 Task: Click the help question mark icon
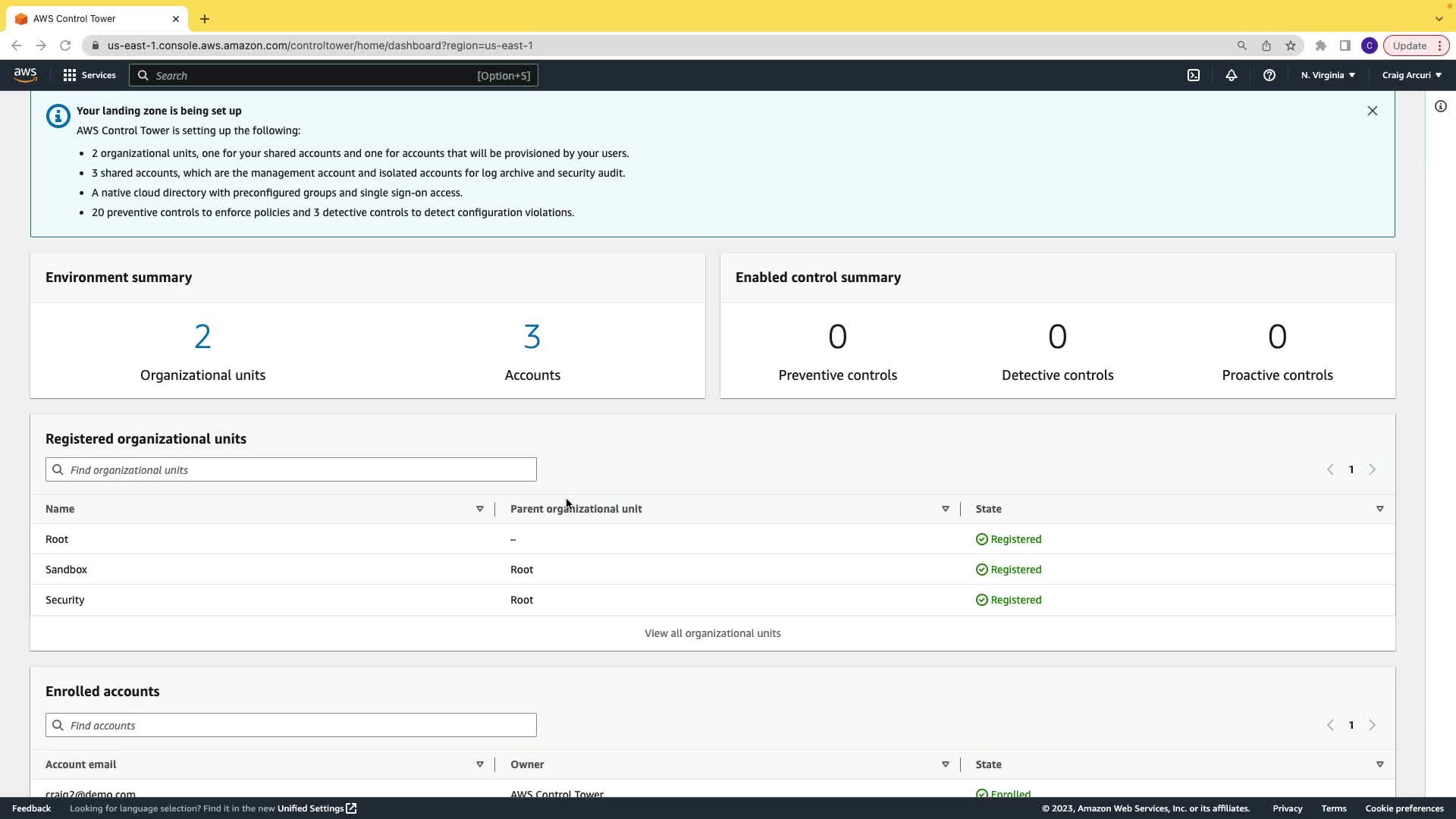pos(1269,75)
